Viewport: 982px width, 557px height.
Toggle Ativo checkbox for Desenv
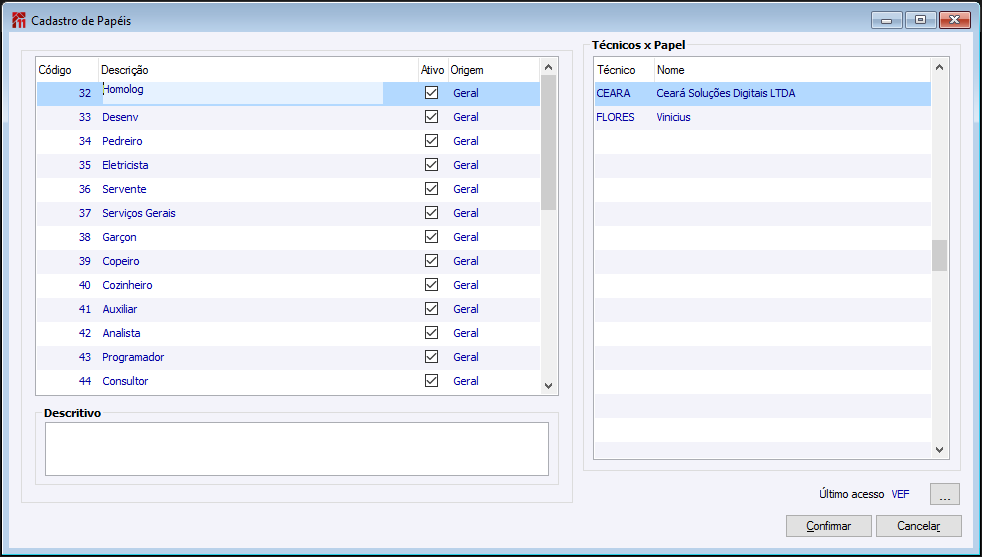pyautogui.click(x=432, y=117)
